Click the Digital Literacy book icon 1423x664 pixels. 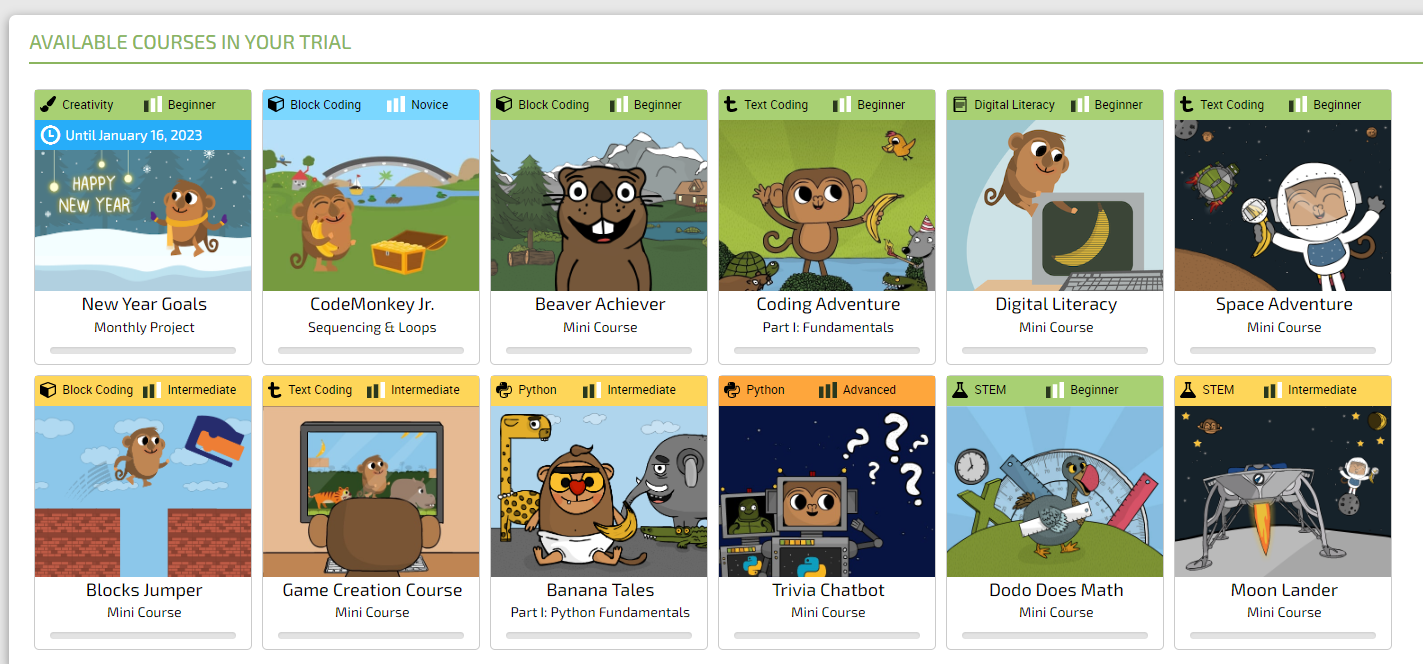(x=960, y=105)
